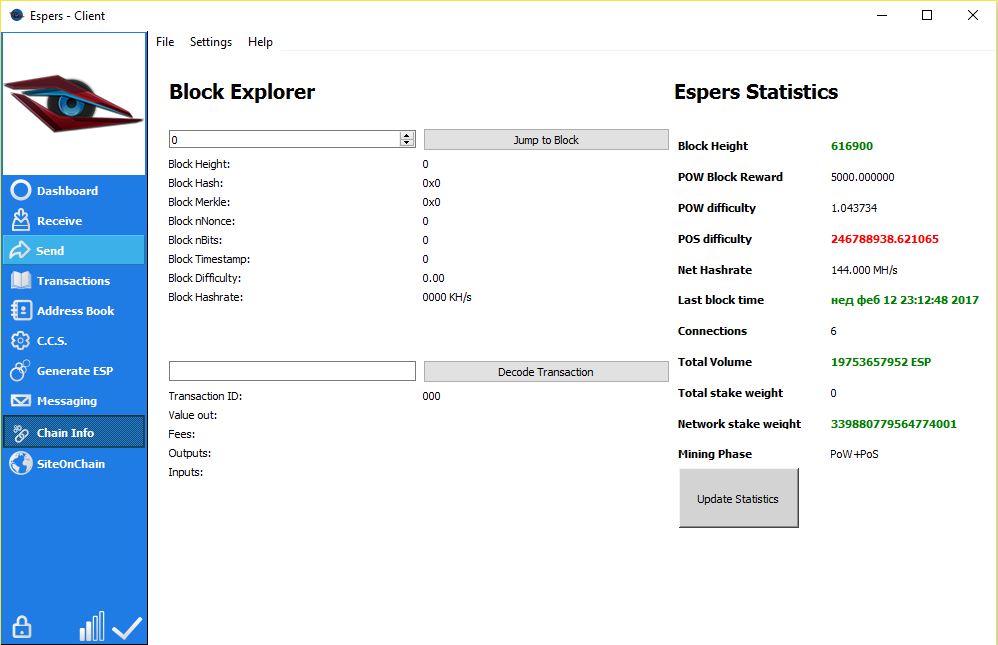Open the Help menu

pos(260,41)
